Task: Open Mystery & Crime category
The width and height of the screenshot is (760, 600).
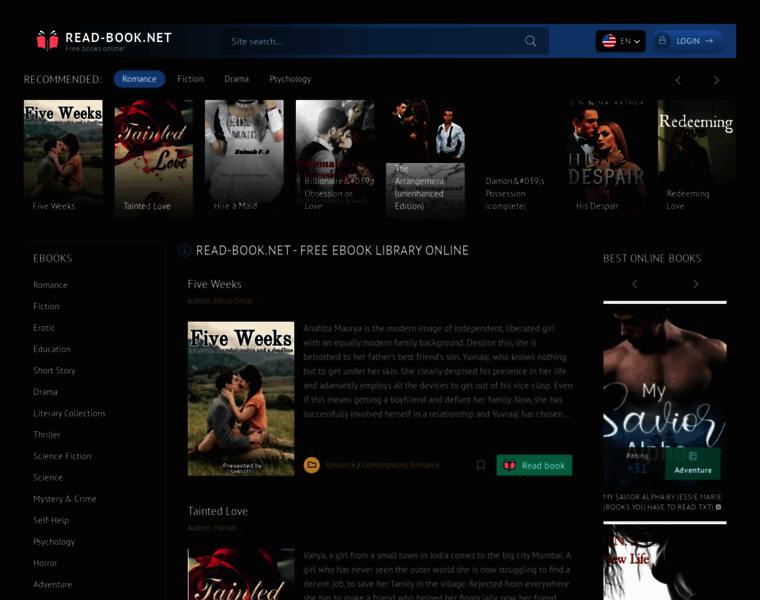Action: pos(64,499)
